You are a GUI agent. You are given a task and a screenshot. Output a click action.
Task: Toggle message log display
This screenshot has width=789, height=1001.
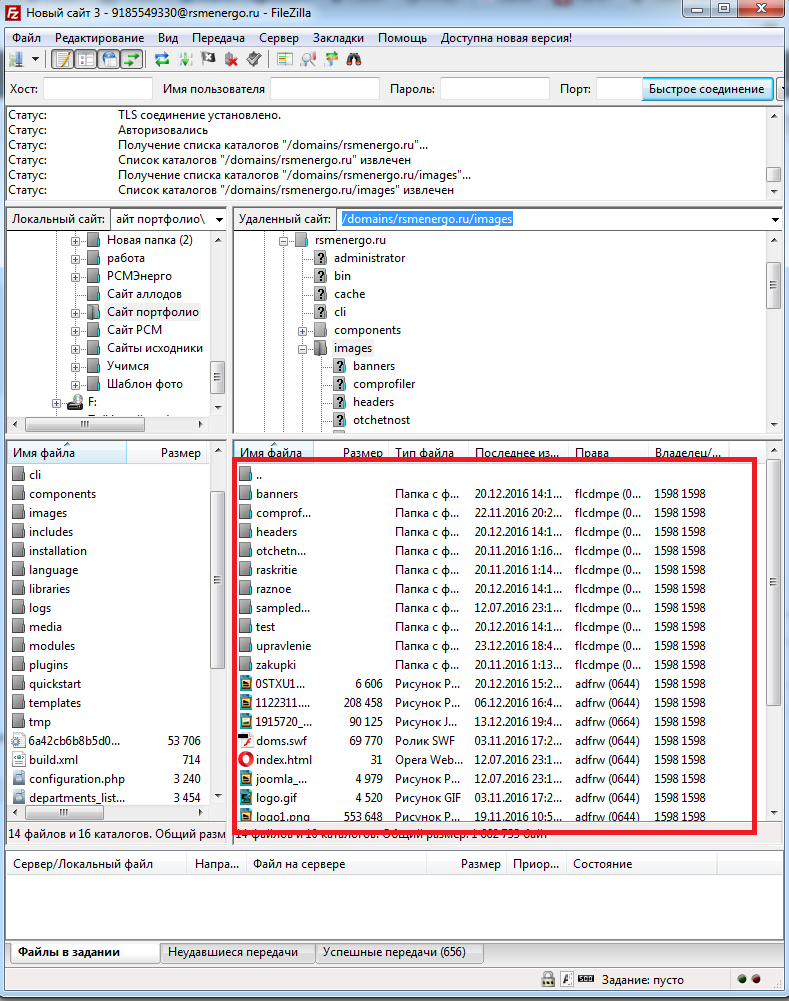(x=63, y=59)
